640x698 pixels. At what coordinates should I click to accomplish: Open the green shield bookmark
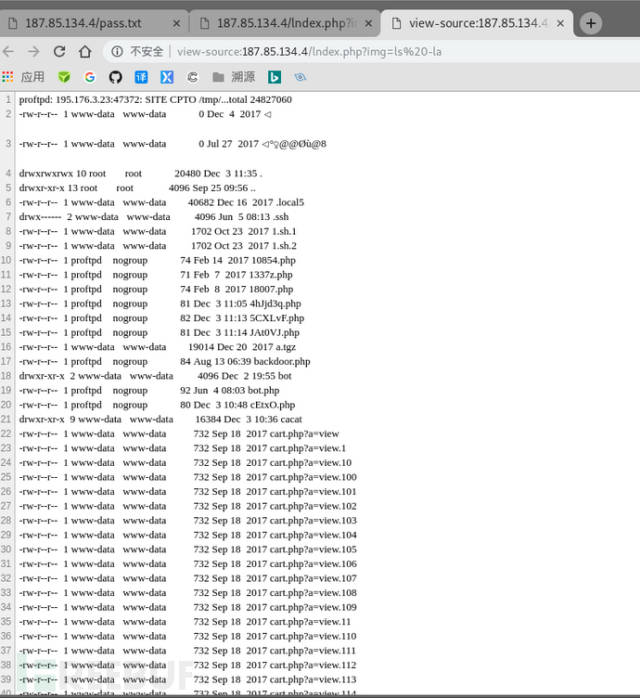[x=64, y=77]
